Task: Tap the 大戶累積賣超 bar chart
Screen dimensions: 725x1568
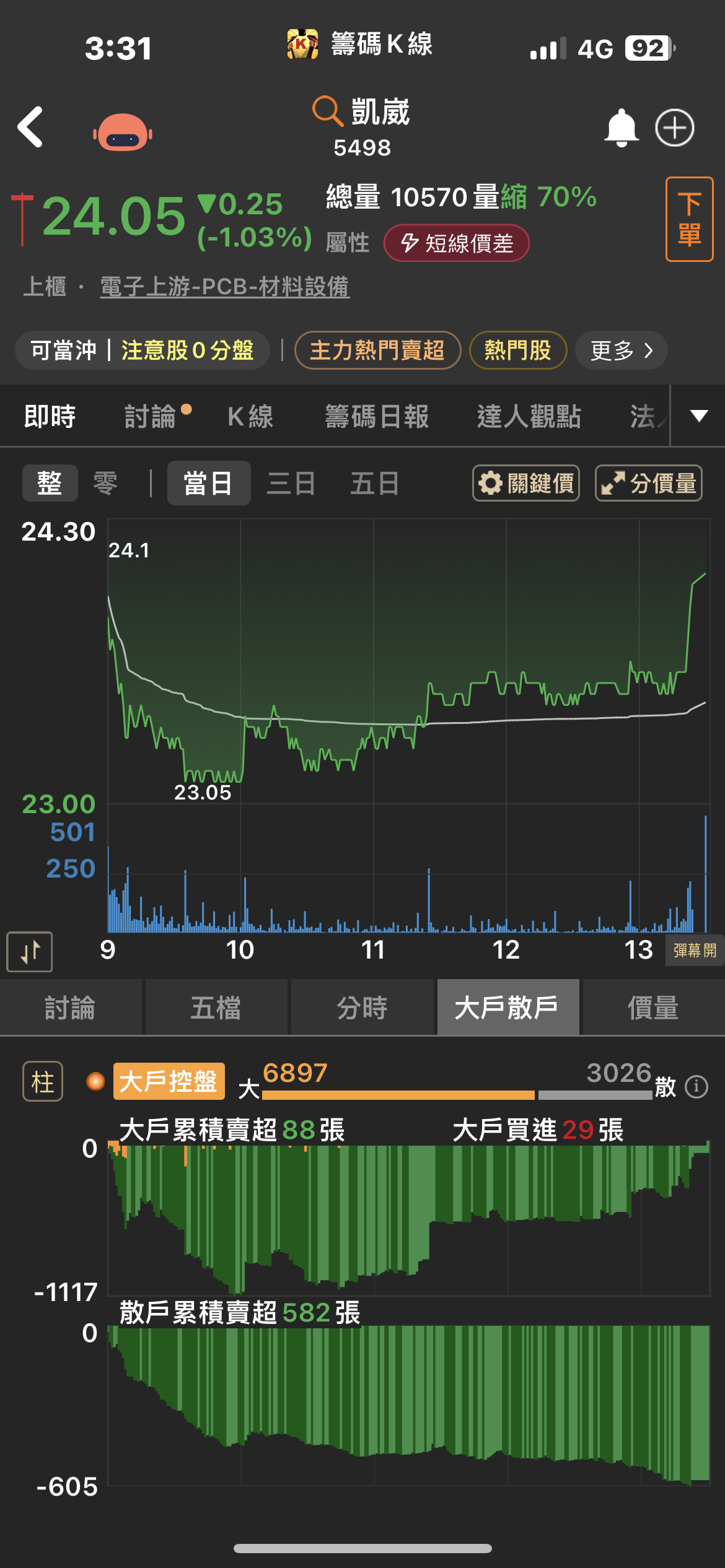Action: 409,1220
